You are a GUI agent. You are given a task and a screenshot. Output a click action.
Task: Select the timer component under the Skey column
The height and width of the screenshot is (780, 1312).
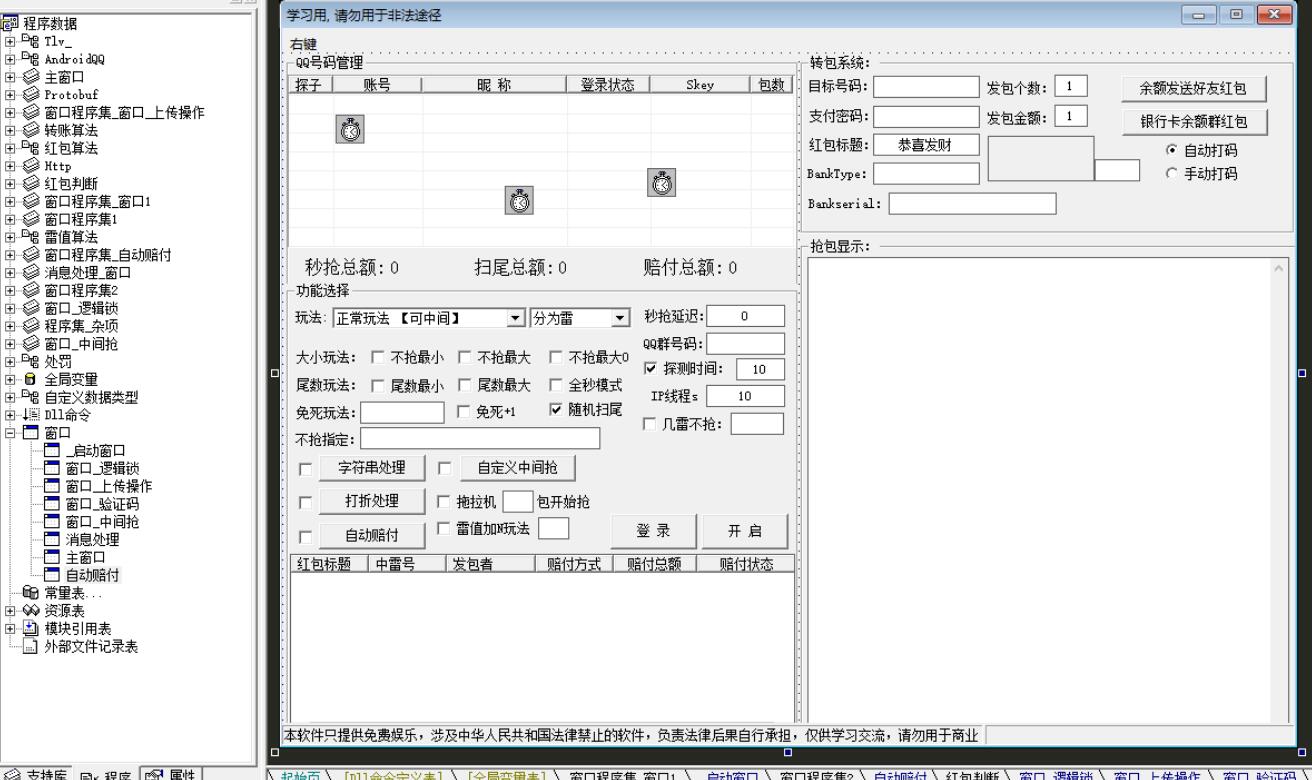coord(661,183)
